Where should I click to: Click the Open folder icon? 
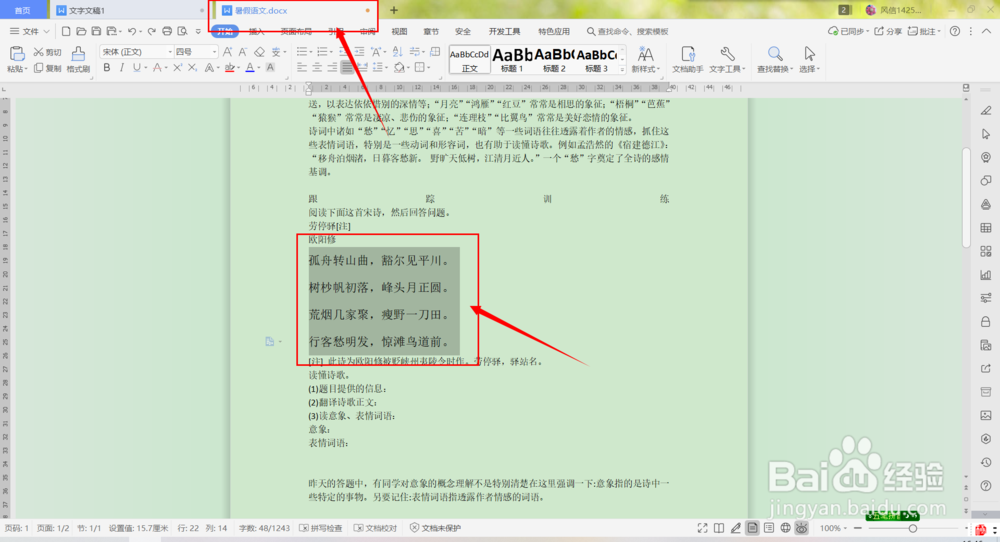[x=81, y=31]
